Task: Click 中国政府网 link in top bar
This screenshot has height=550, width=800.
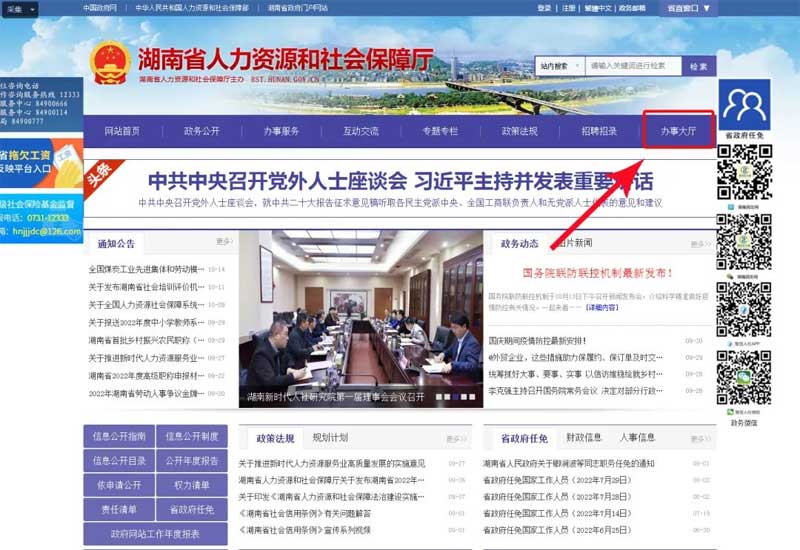Action: coord(100,8)
